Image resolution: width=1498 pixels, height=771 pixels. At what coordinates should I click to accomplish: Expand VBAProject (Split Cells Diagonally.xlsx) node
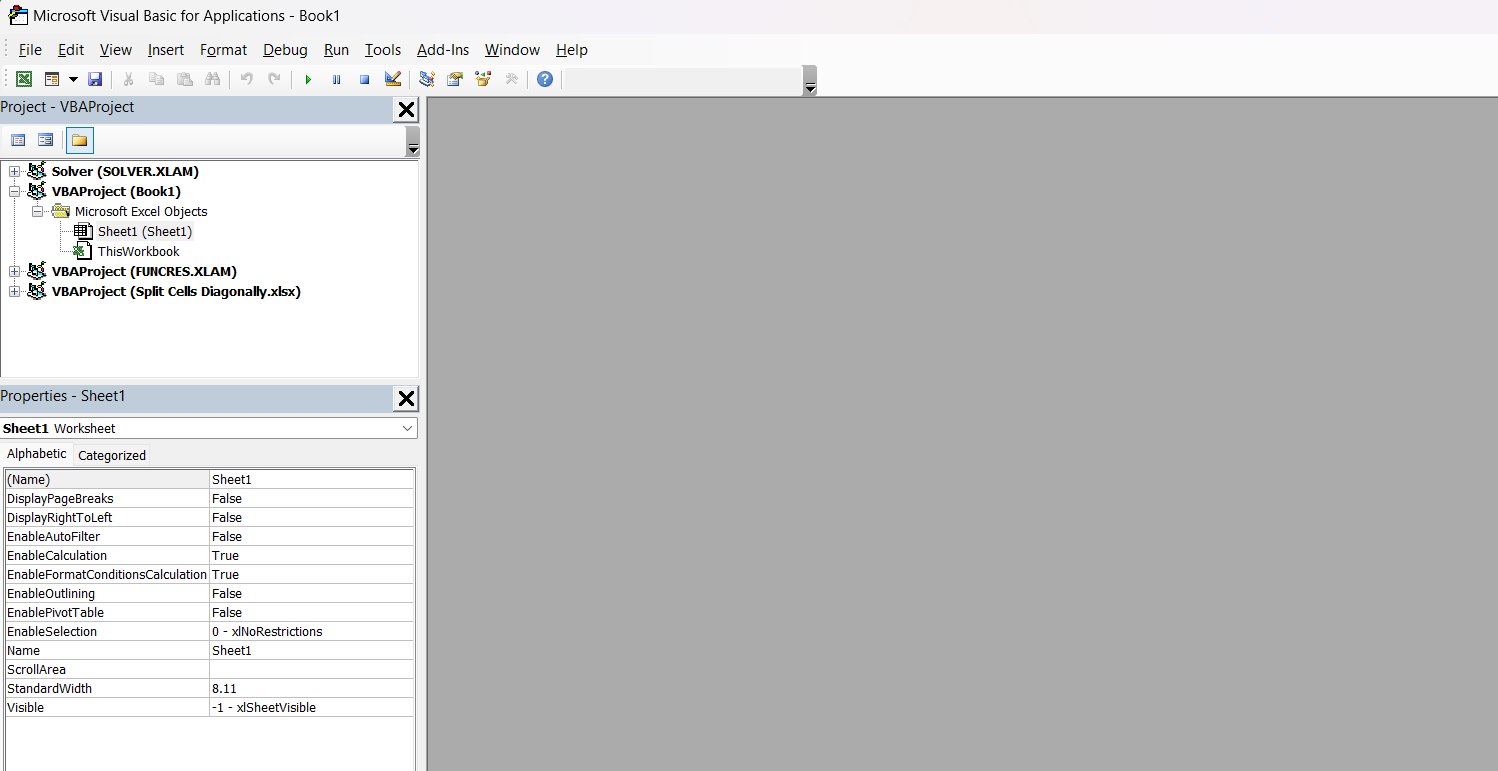point(14,291)
